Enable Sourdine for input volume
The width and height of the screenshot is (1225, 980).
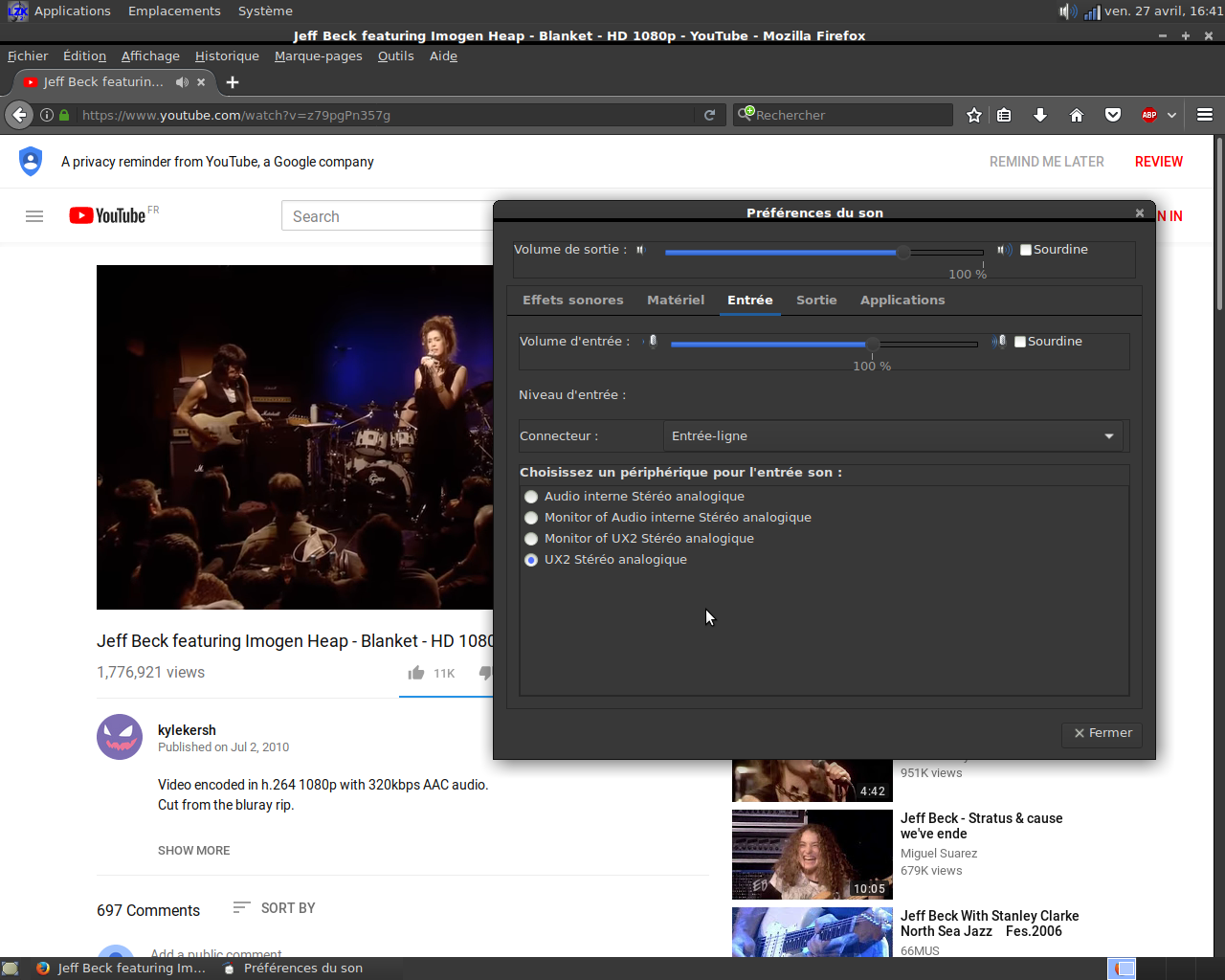tap(1020, 342)
